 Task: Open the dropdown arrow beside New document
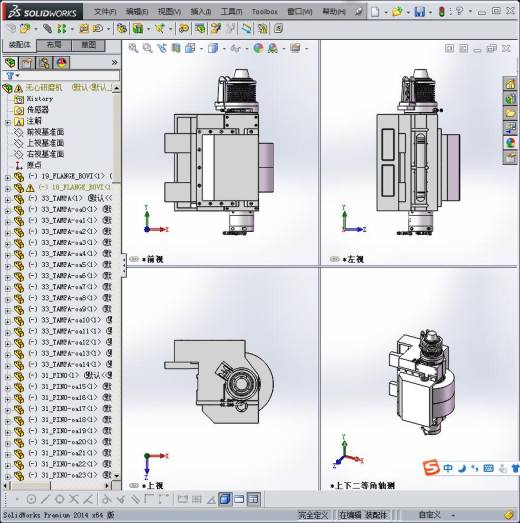(386, 13)
